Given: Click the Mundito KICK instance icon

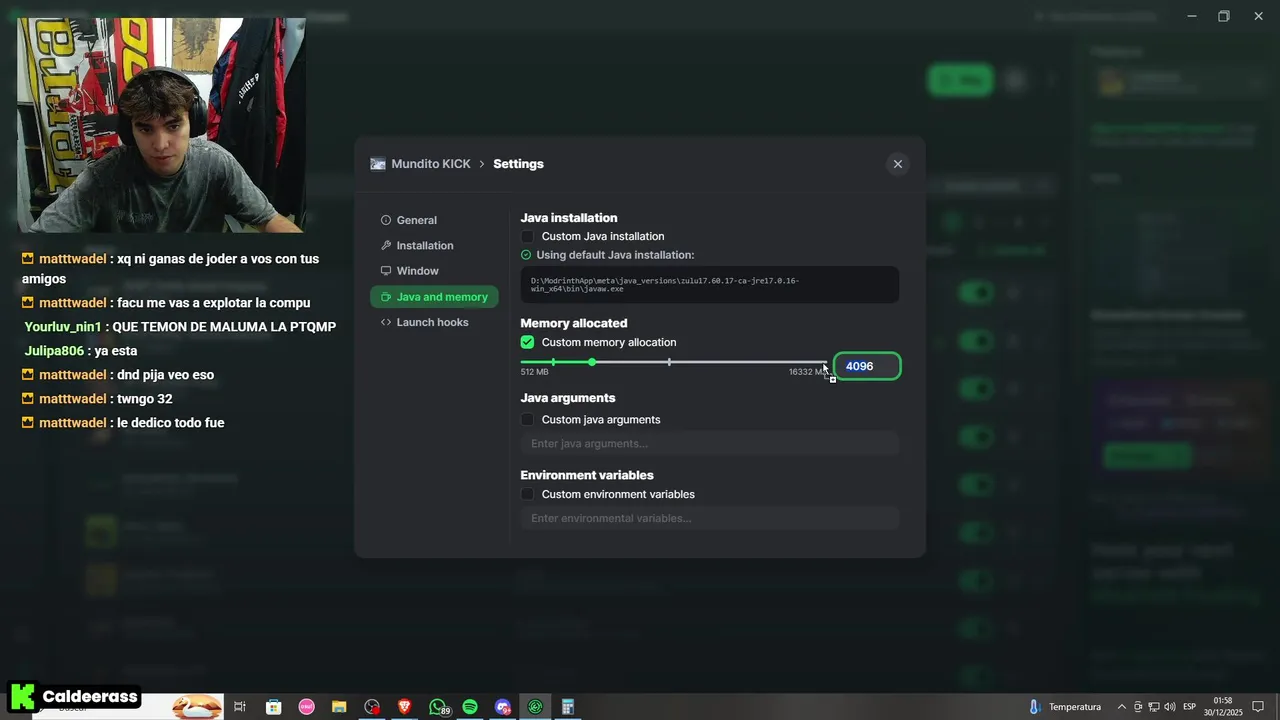Looking at the screenshot, I should pyautogui.click(x=378, y=164).
